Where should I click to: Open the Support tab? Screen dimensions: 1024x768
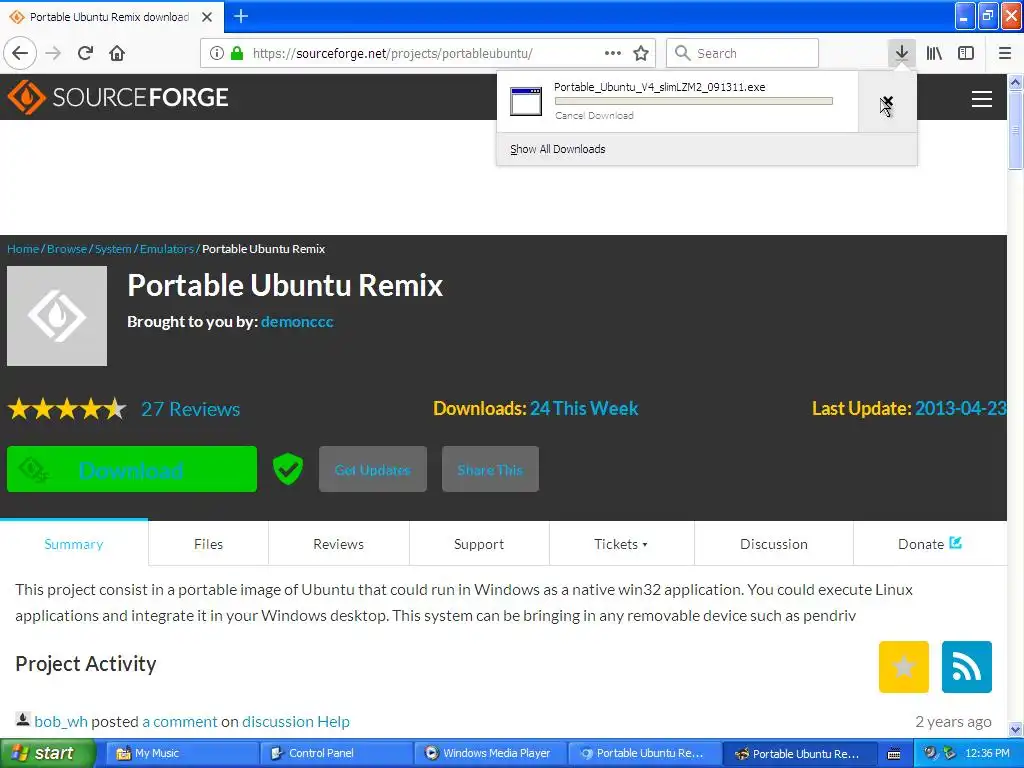point(479,543)
